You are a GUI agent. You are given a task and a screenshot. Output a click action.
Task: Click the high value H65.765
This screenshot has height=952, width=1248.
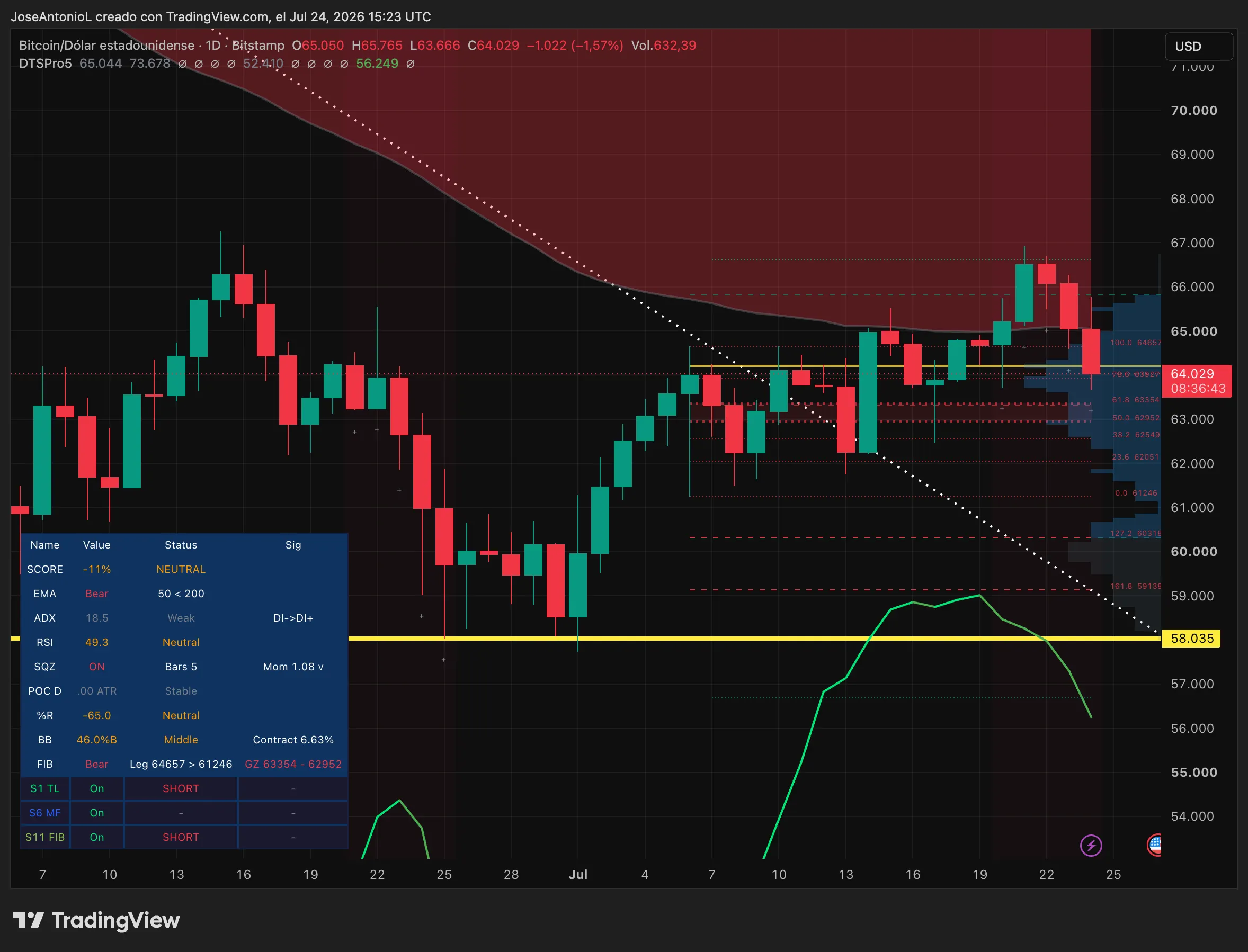pos(377,46)
